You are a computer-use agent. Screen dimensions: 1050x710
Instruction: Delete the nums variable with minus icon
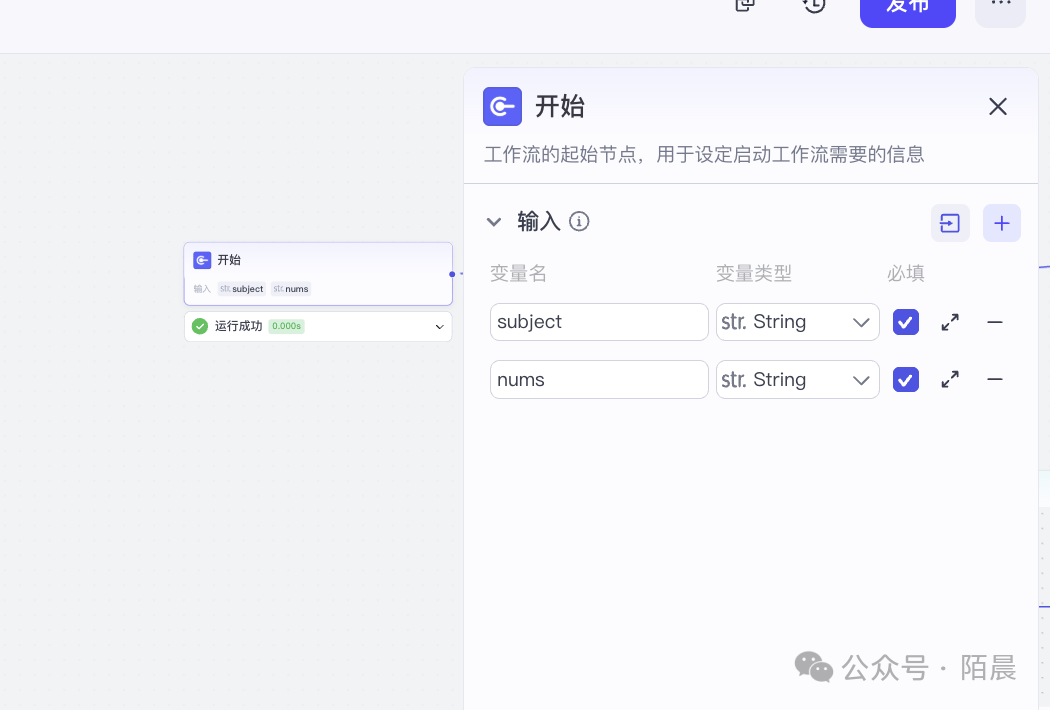pos(995,380)
